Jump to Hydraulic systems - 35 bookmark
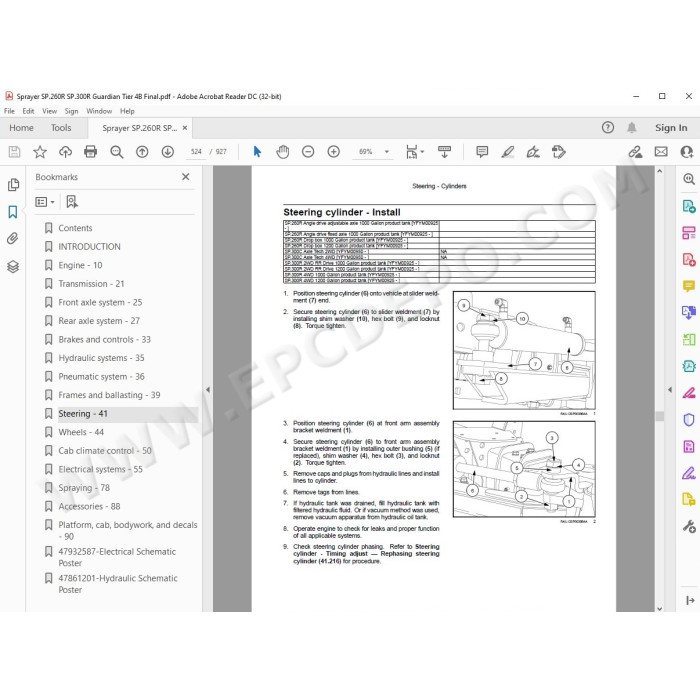Screen dimensions: 700x700 [x=101, y=358]
